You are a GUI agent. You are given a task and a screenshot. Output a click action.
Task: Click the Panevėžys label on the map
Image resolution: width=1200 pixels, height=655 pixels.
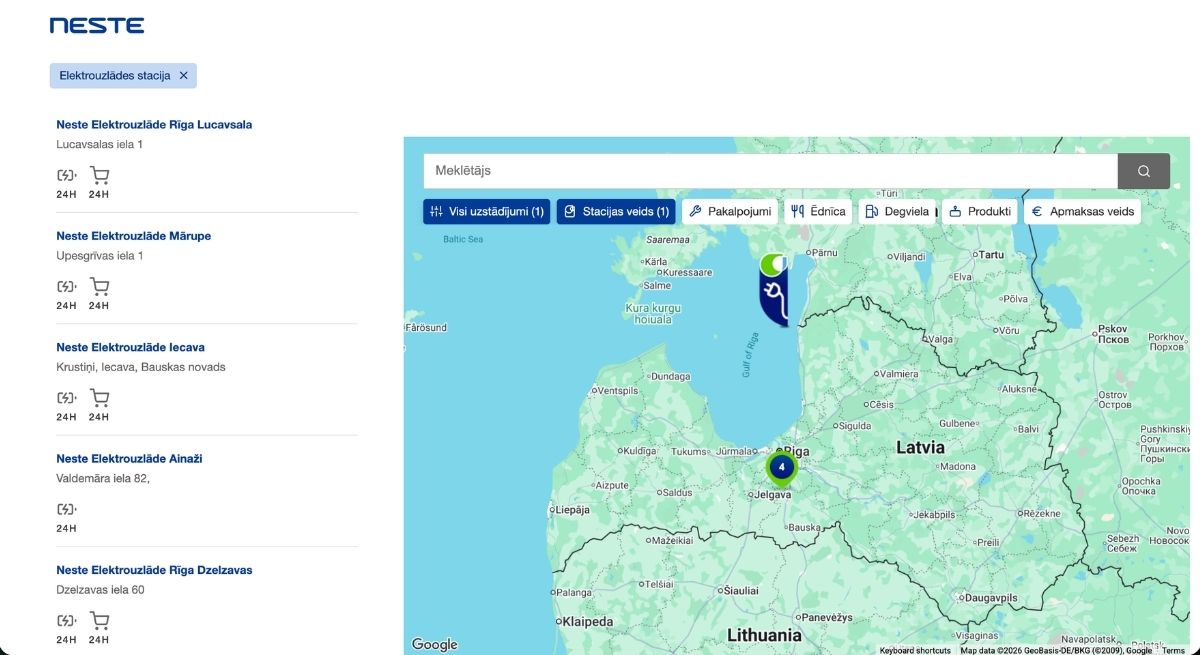[x=827, y=617]
